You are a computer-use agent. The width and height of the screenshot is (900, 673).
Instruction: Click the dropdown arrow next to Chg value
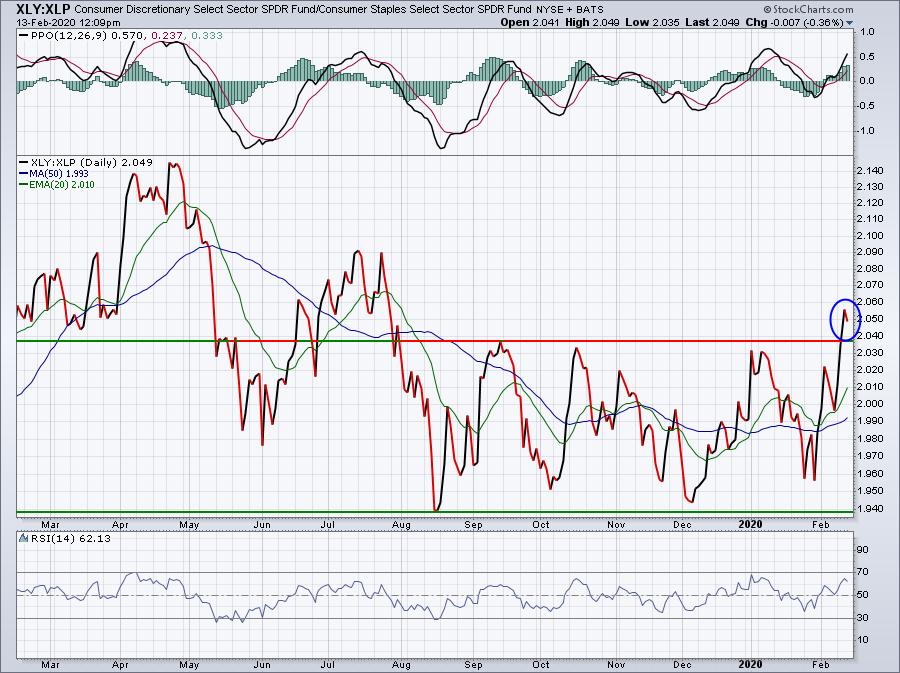coord(850,21)
